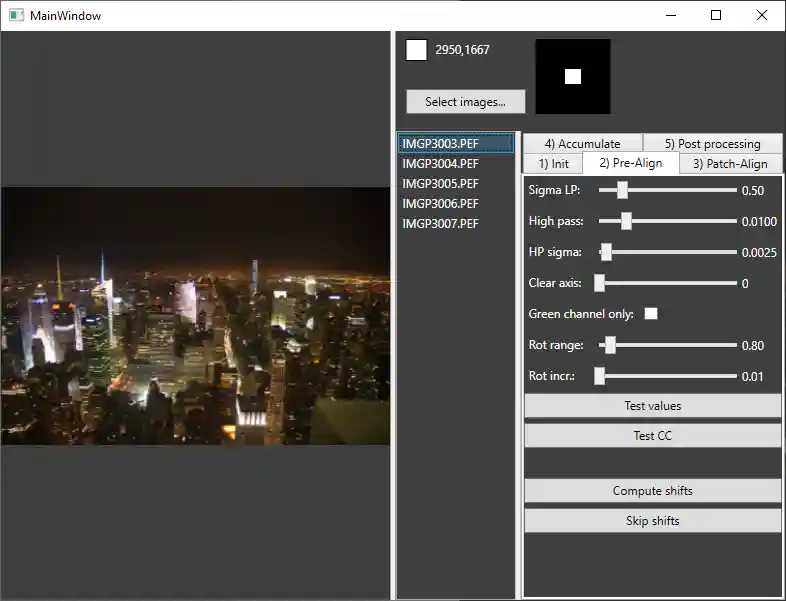This screenshot has height=601, width=786.
Task: Click the Sigma LP slider handle
Action: click(x=622, y=190)
